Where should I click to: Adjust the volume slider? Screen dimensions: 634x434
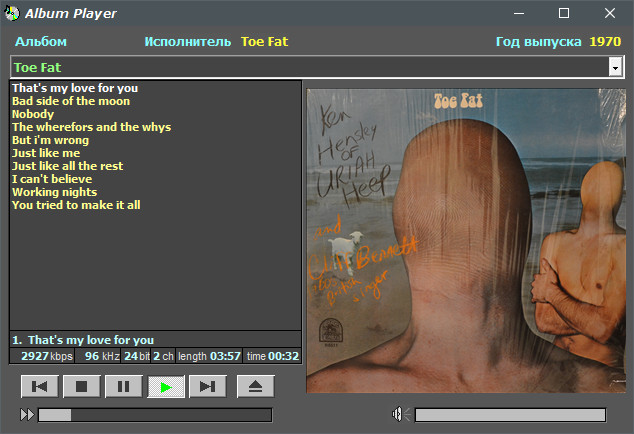pyautogui.click(x=510, y=415)
